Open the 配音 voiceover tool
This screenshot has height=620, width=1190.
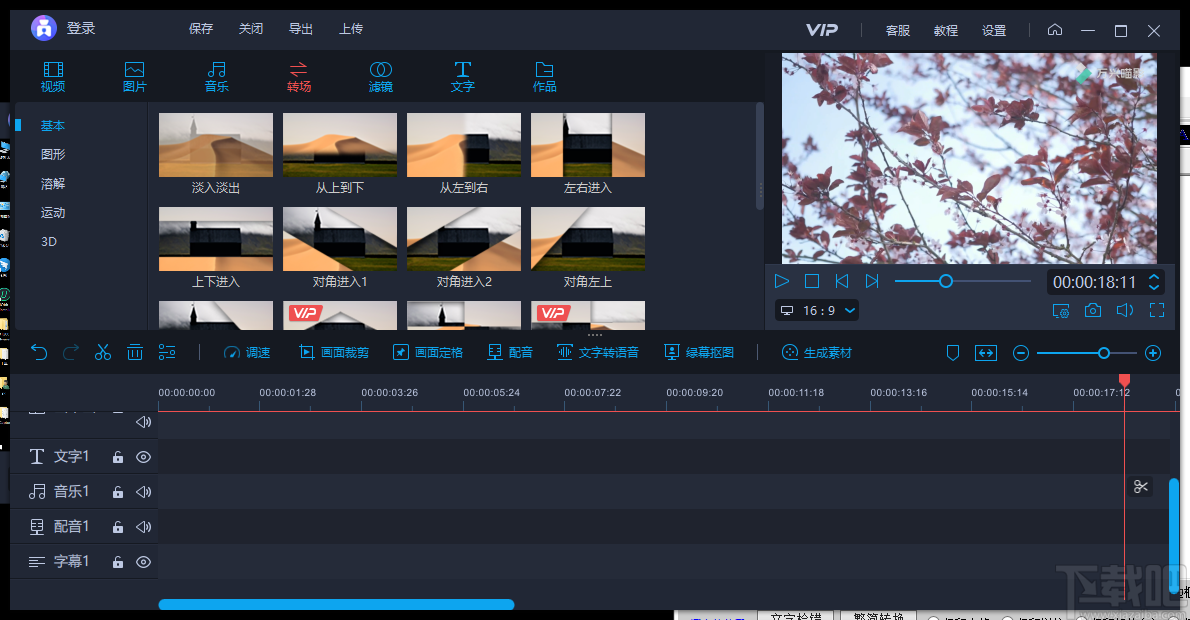(510, 353)
